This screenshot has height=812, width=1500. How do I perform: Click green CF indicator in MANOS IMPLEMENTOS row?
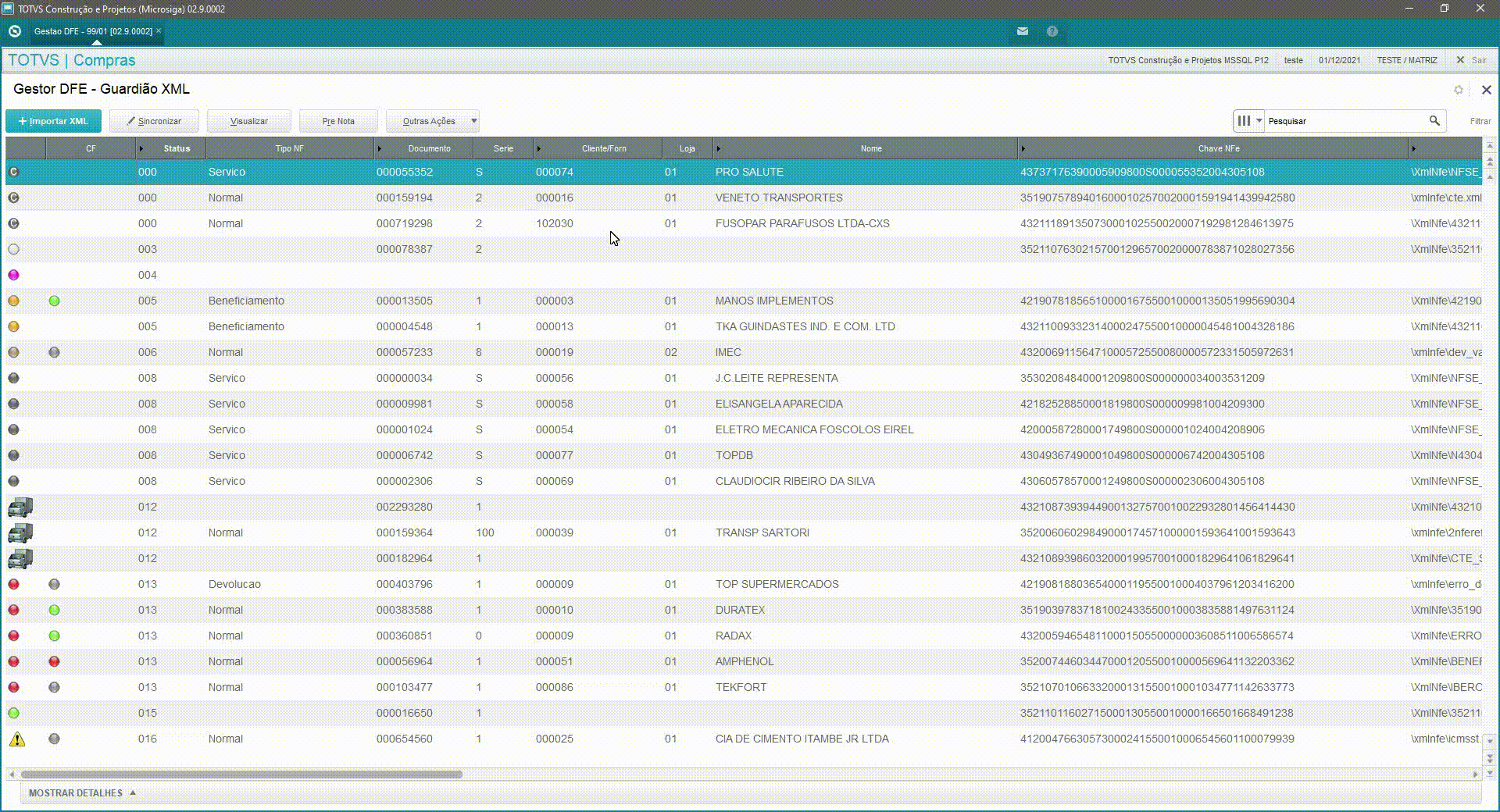(54, 301)
